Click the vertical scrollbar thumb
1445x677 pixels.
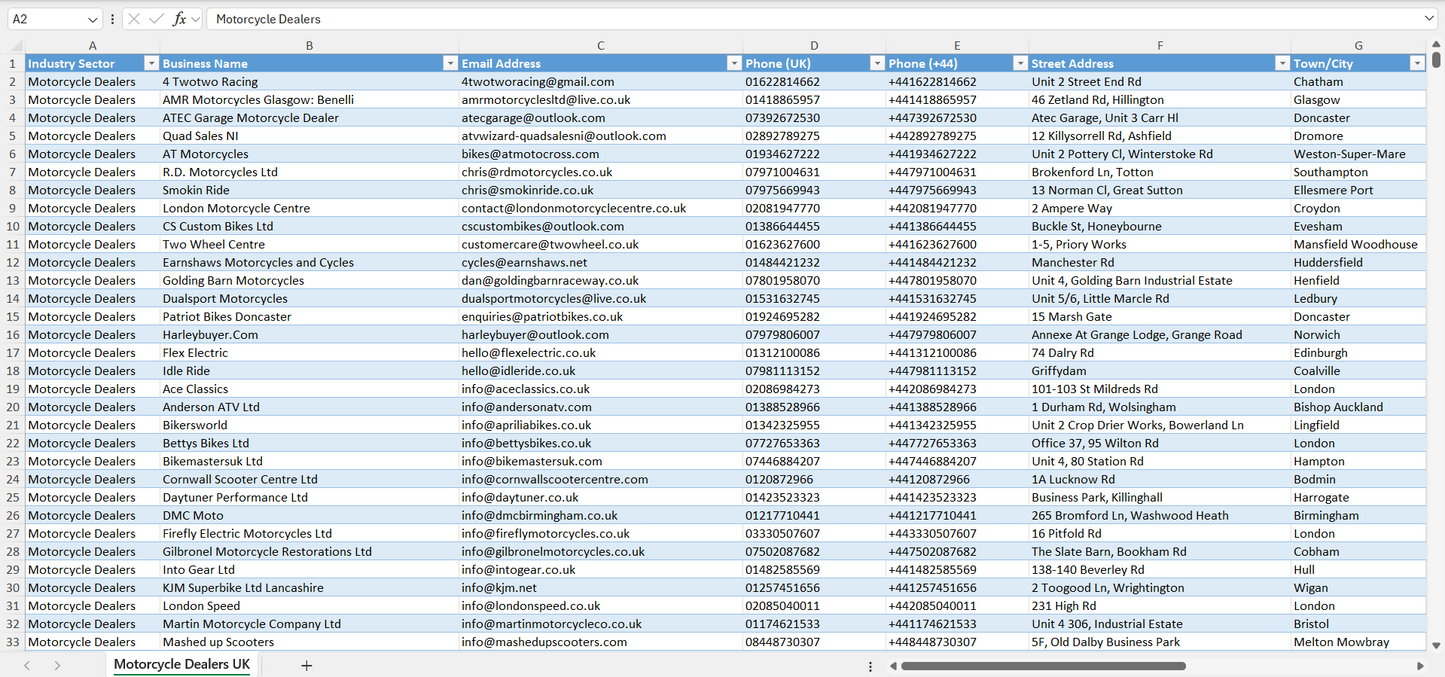pos(1437,61)
